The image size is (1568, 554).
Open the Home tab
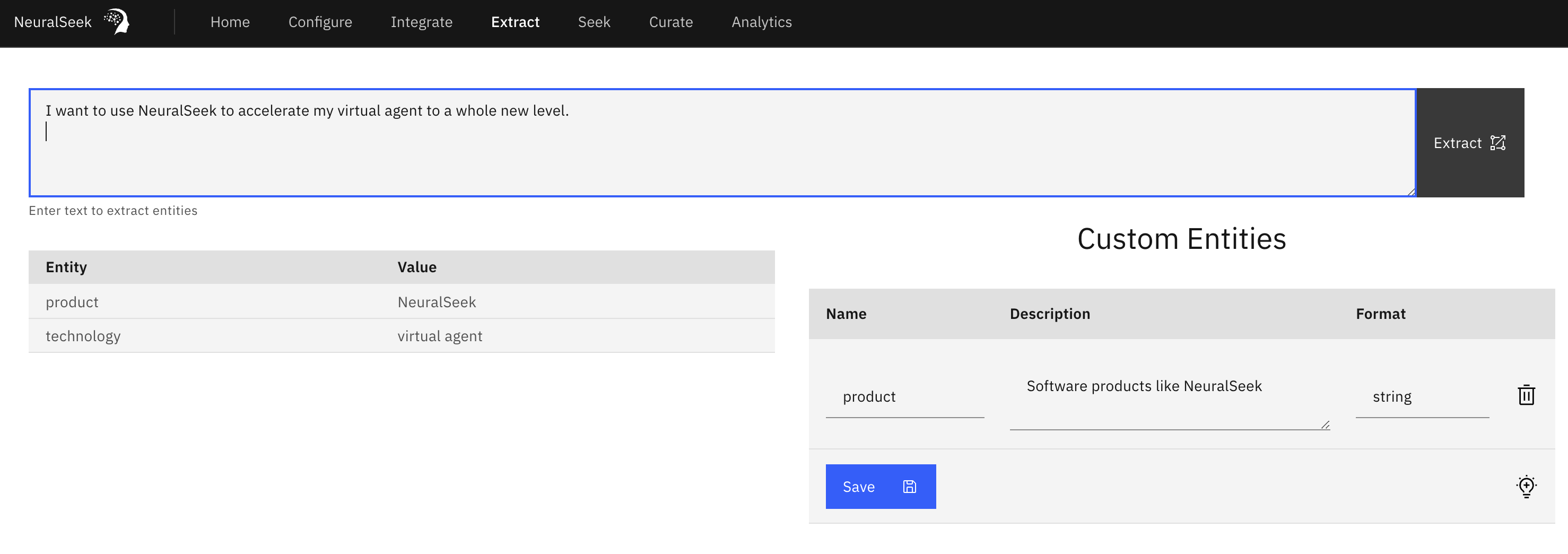(x=230, y=22)
